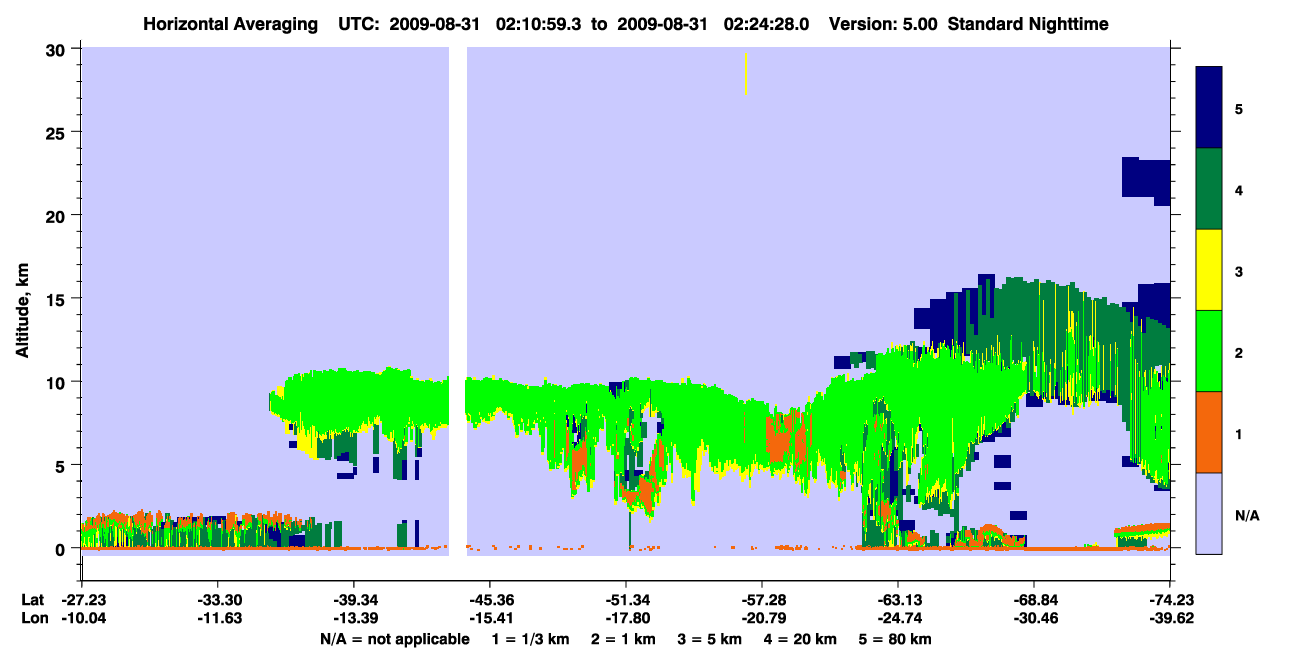Click the dark green colorbar segment labeled 4

1209,189
